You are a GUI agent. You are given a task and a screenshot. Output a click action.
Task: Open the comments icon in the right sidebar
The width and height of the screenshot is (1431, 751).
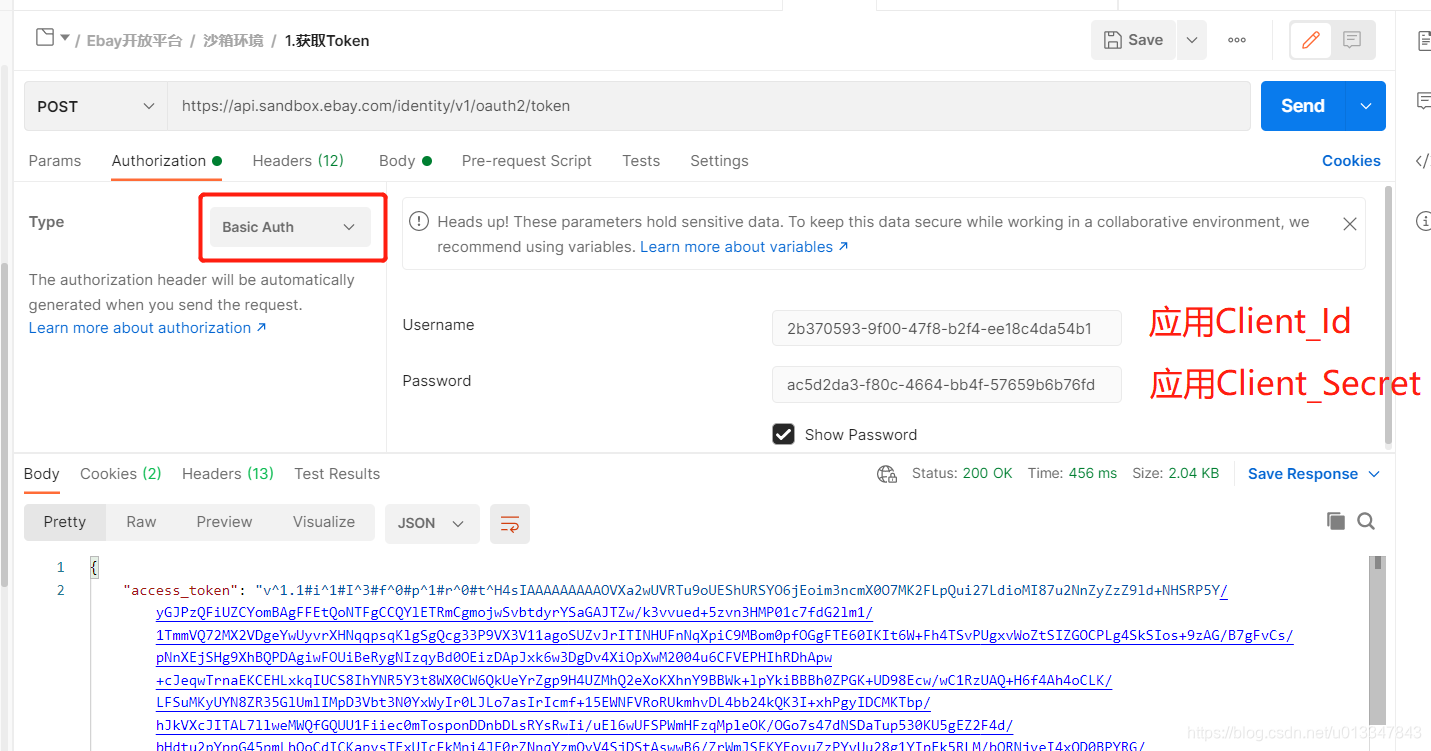(1423, 101)
